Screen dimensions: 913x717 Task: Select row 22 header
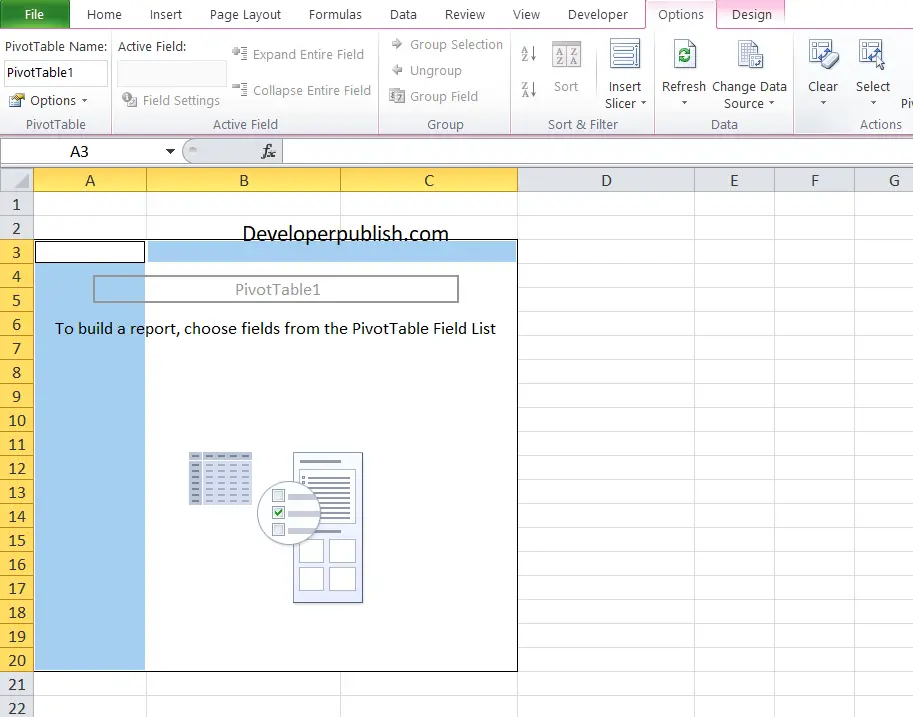point(17,707)
